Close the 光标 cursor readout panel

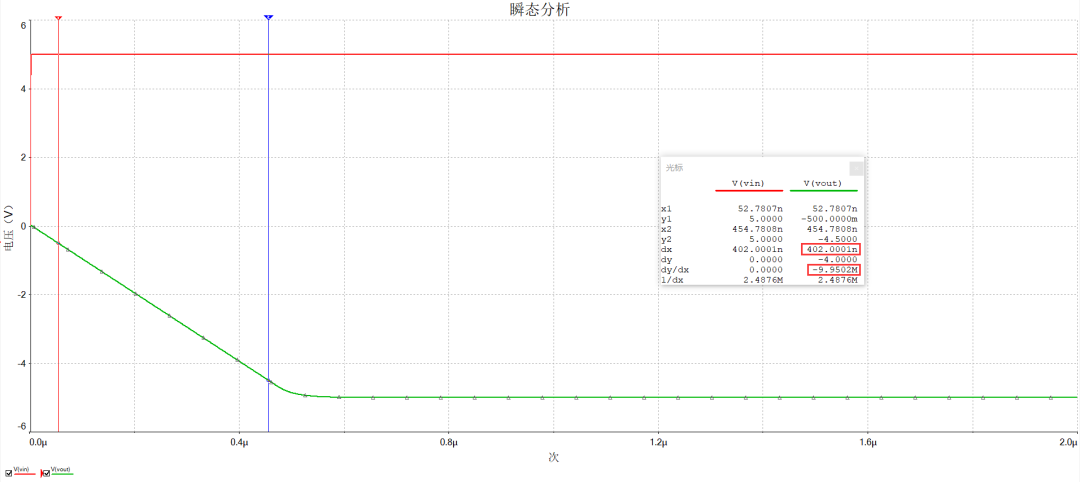855,167
